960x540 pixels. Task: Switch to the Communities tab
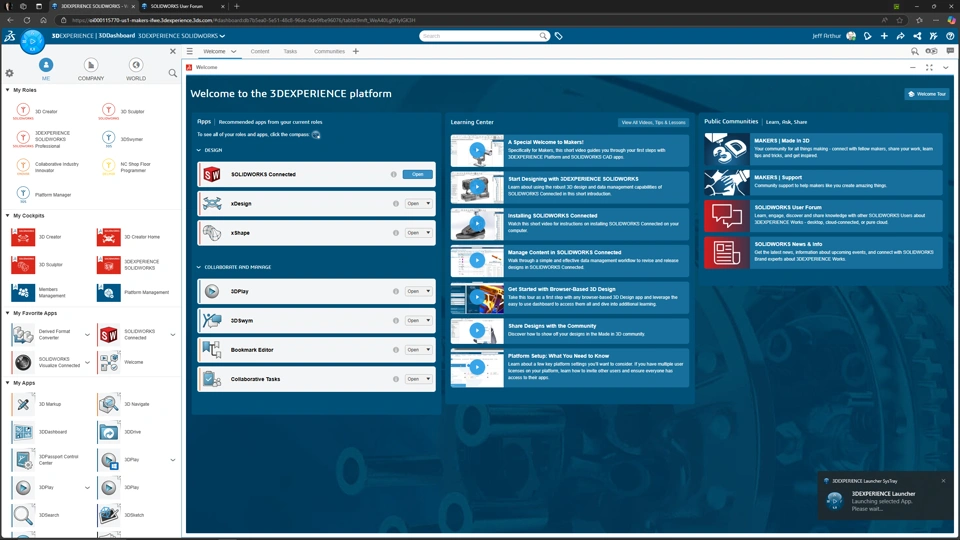tap(329, 51)
